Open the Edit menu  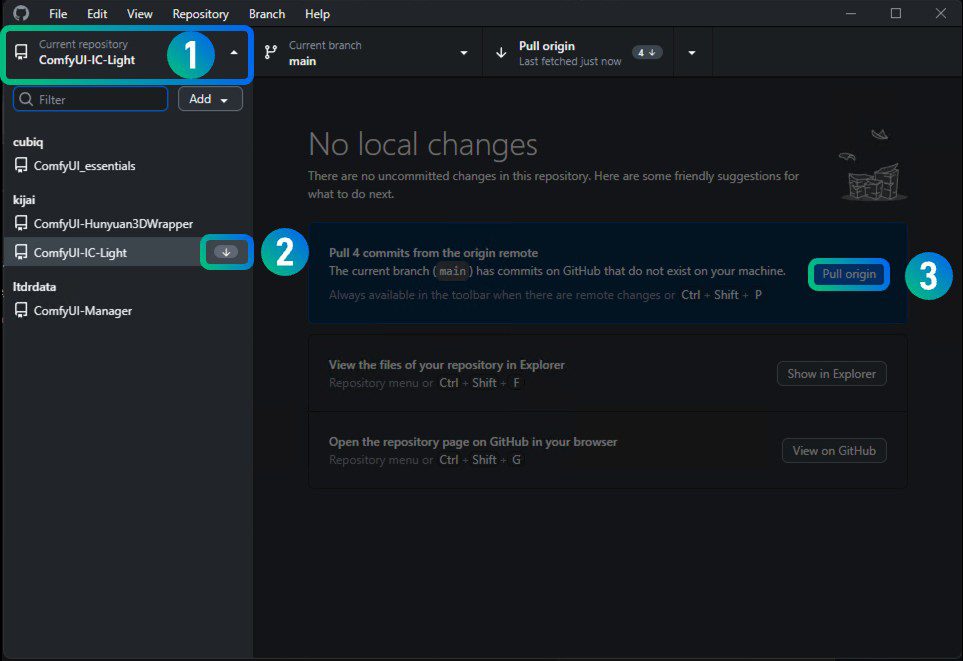97,14
